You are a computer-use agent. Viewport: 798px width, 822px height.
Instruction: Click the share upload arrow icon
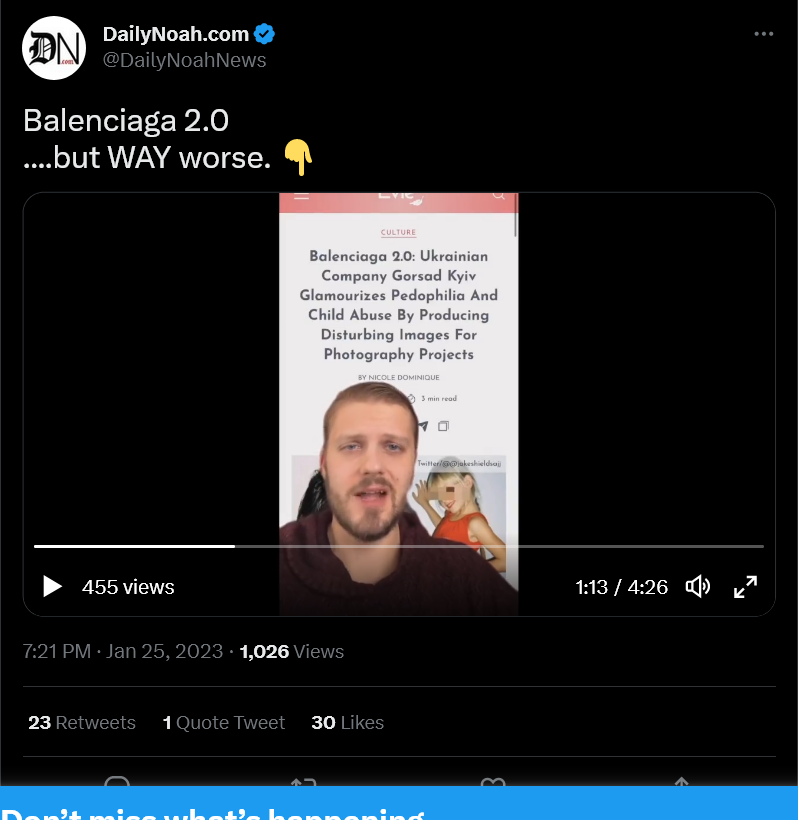[681, 782]
